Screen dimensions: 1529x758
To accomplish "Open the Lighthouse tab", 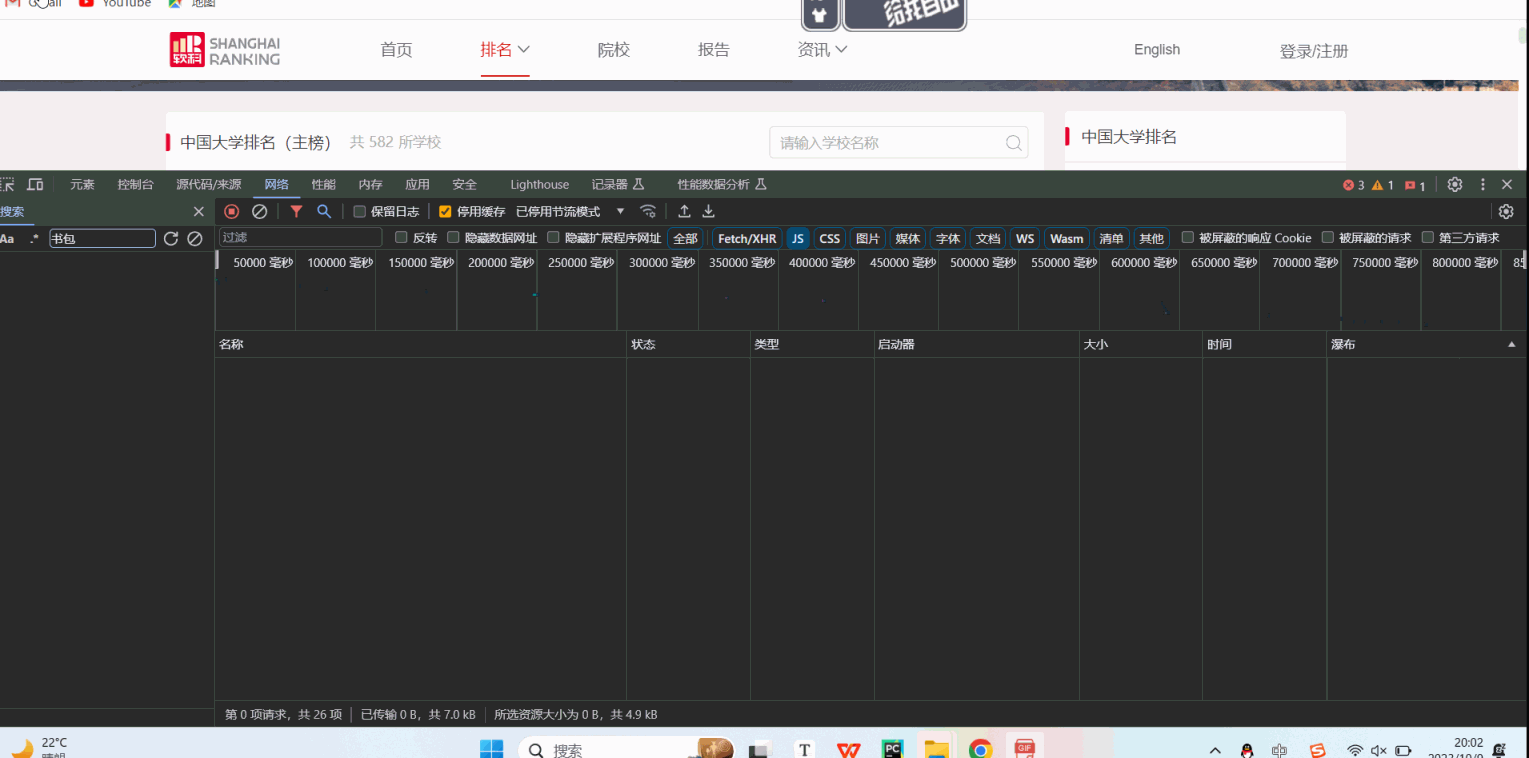I will pyautogui.click(x=539, y=185).
